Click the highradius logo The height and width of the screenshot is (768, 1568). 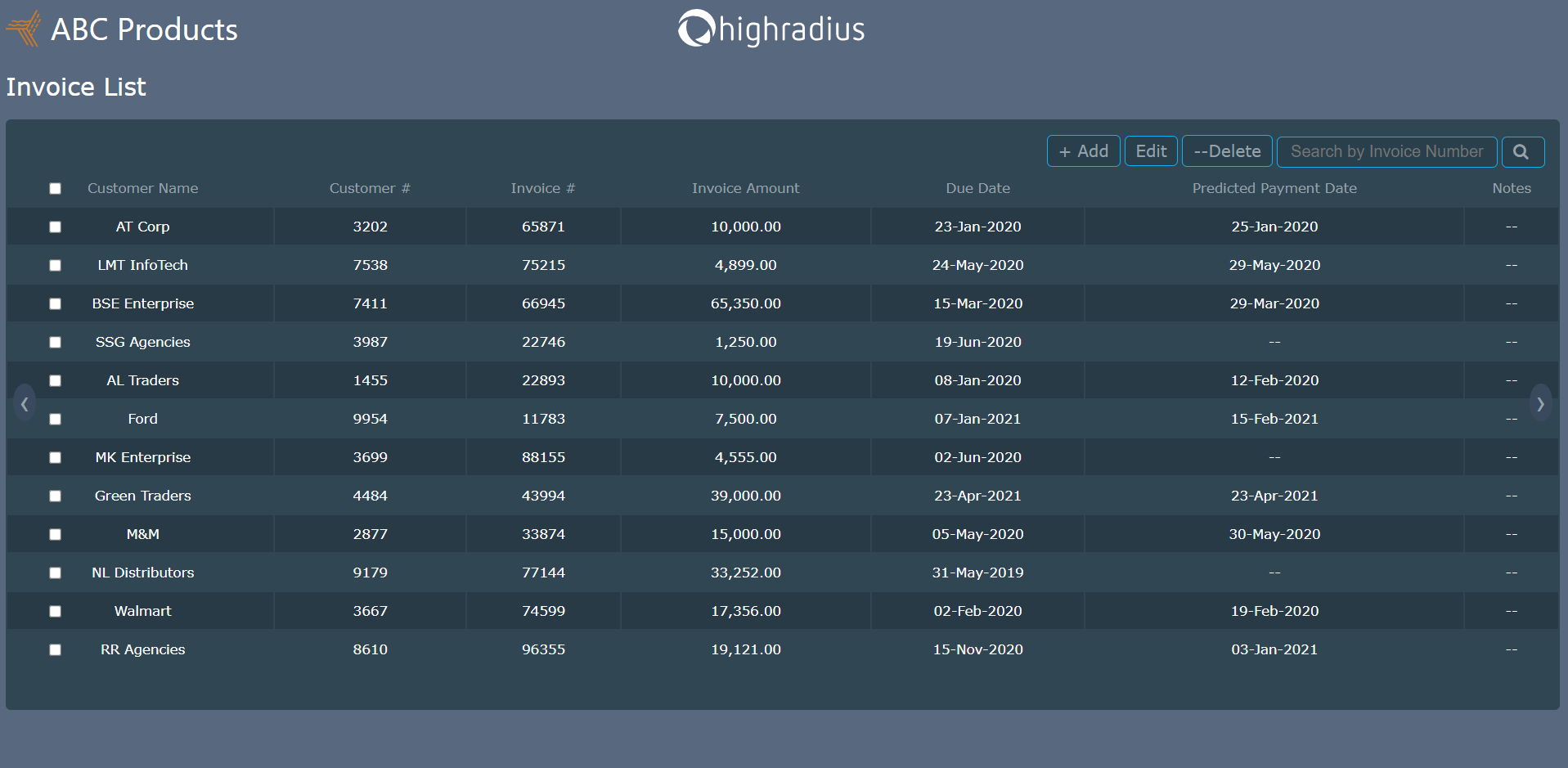[771, 29]
